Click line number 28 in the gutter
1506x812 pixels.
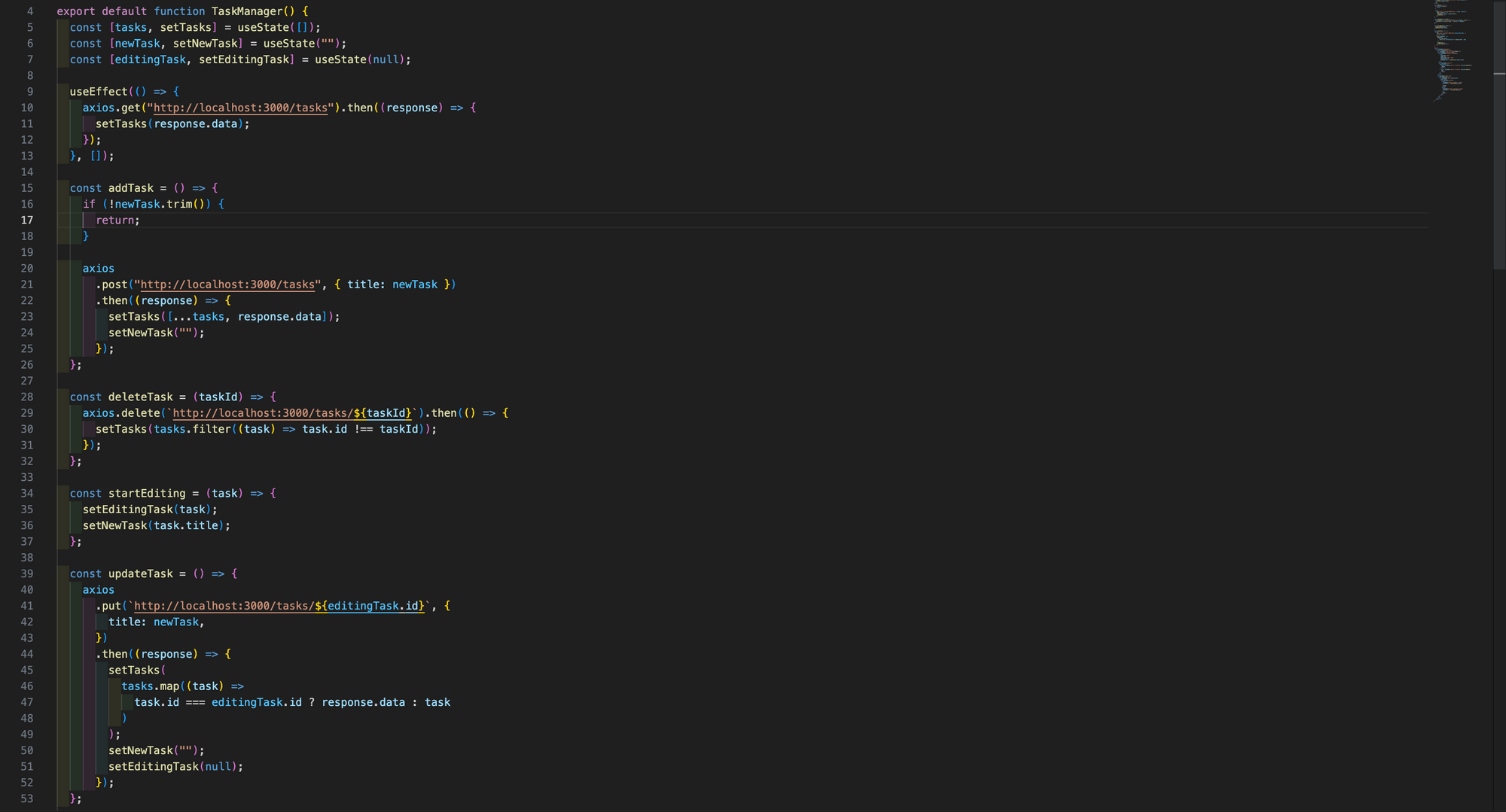pyautogui.click(x=27, y=397)
